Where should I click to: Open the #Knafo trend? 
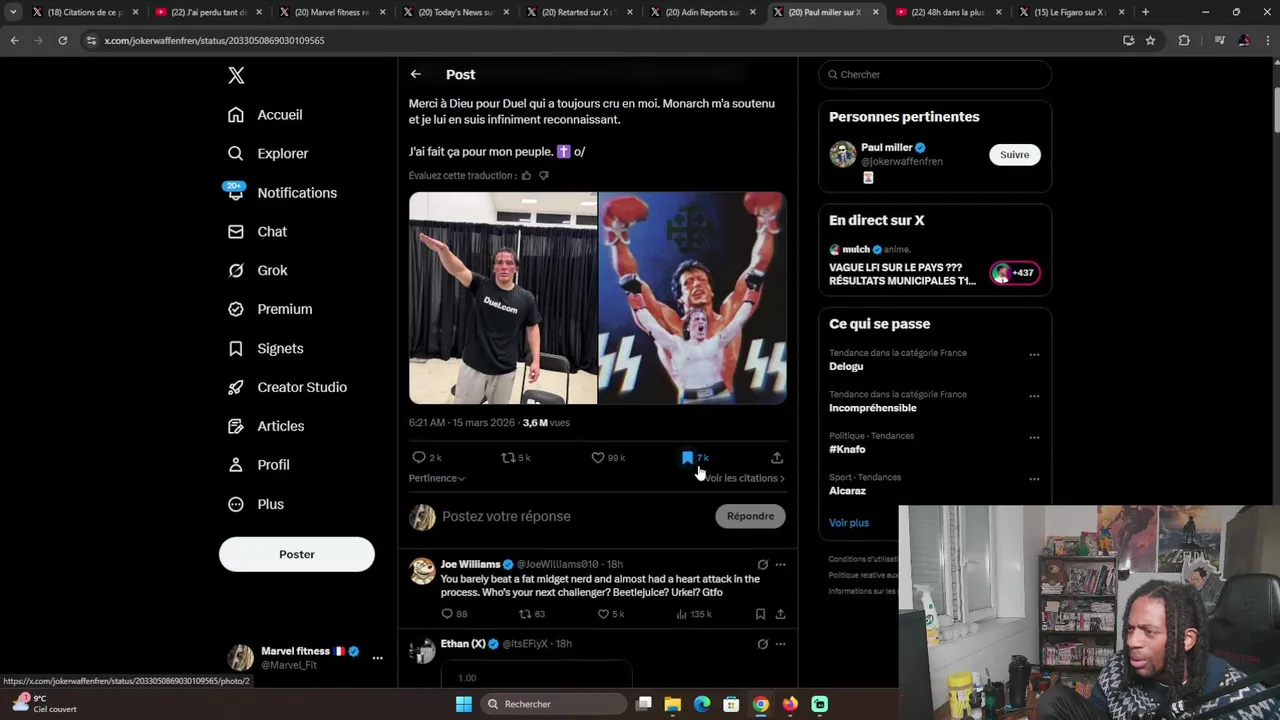tap(847, 450)
